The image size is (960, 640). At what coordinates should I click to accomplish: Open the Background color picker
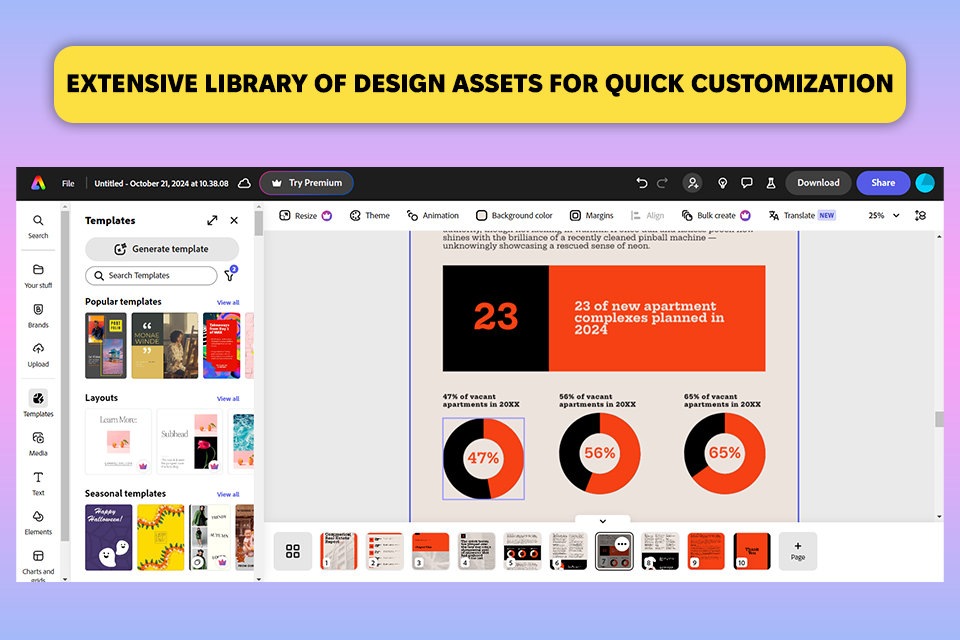click(514, 215)
